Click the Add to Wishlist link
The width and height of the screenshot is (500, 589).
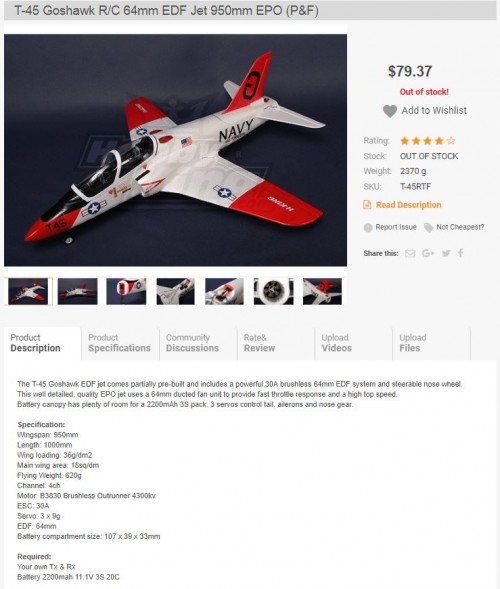[434, 110]
